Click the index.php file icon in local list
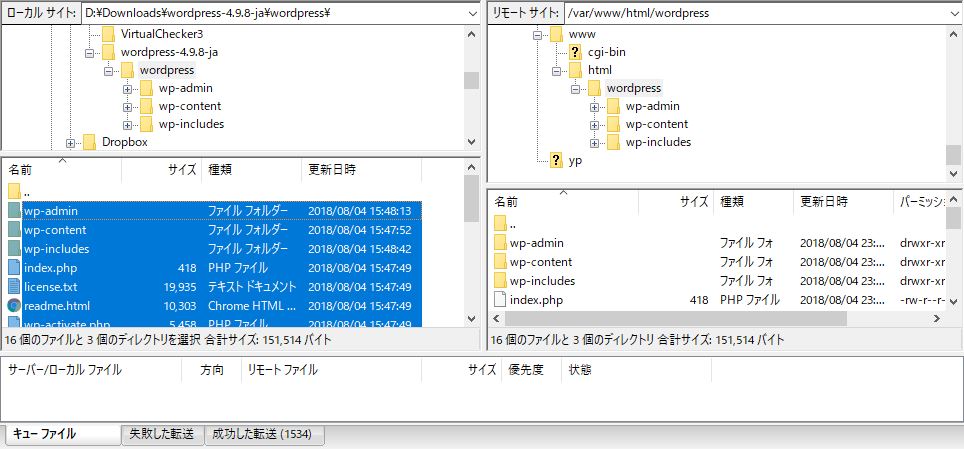Screen dimensions: 964x449 pyautogui.click(x=14, y=268)
